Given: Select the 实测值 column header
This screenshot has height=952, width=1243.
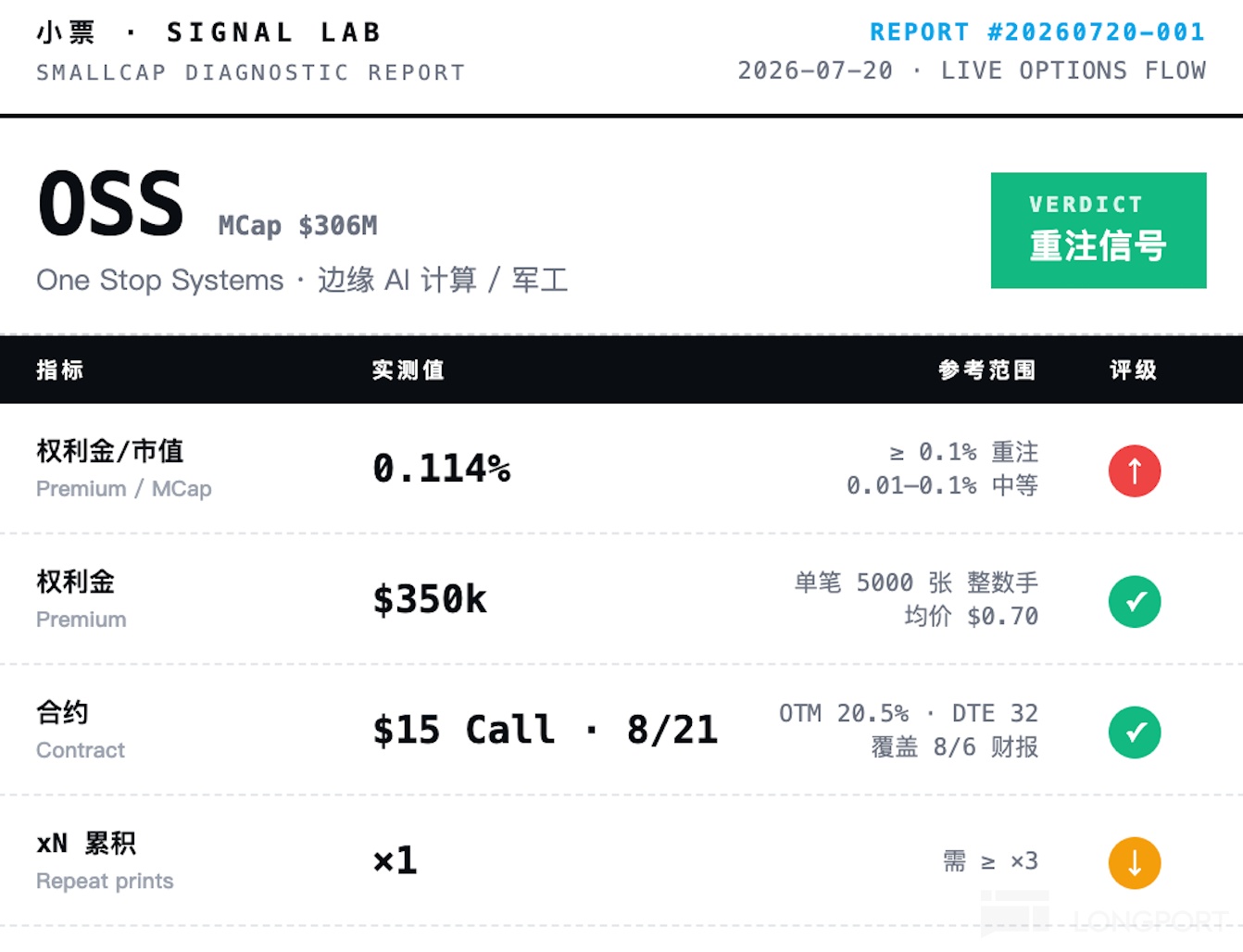Looking at the screenshot, I should point(408,370).
